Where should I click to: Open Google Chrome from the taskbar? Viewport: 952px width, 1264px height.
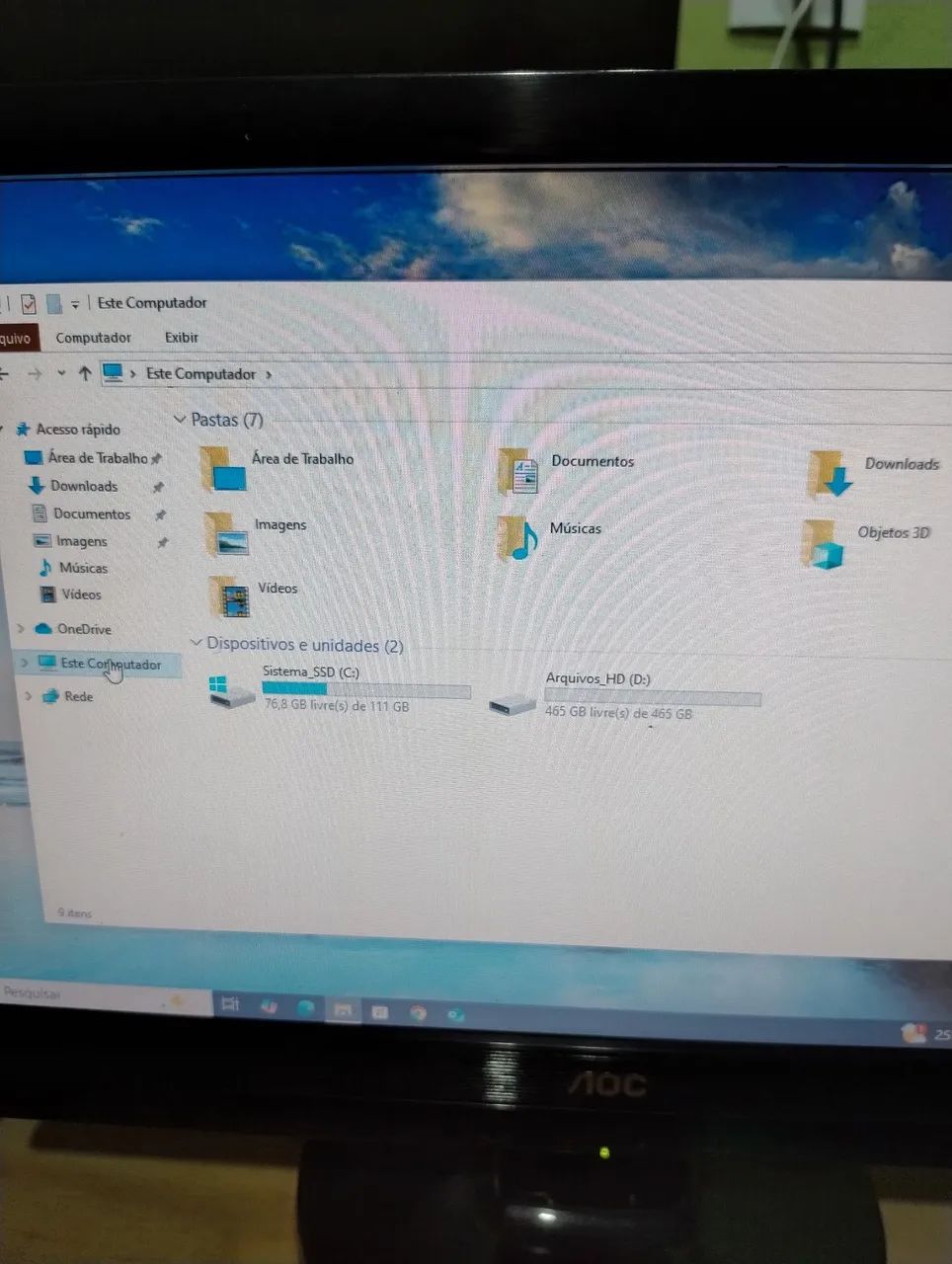(418, 1013)
